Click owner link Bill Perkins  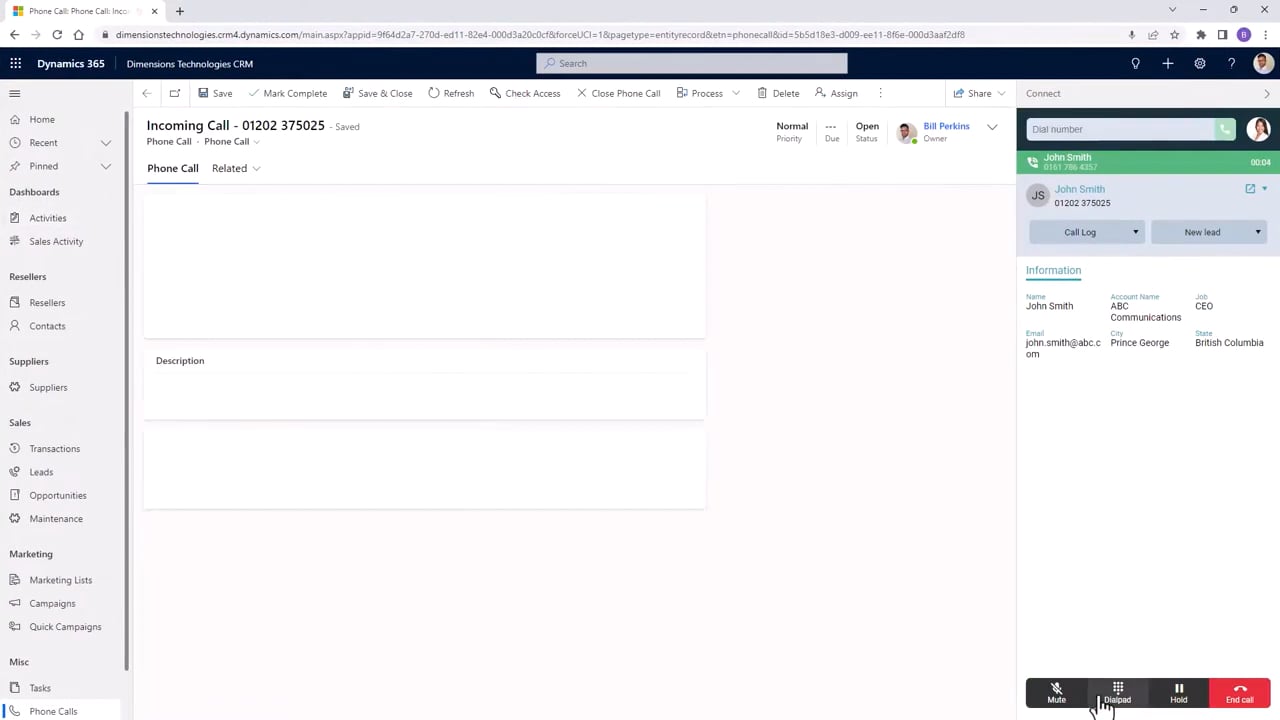[x=946, y=126]
